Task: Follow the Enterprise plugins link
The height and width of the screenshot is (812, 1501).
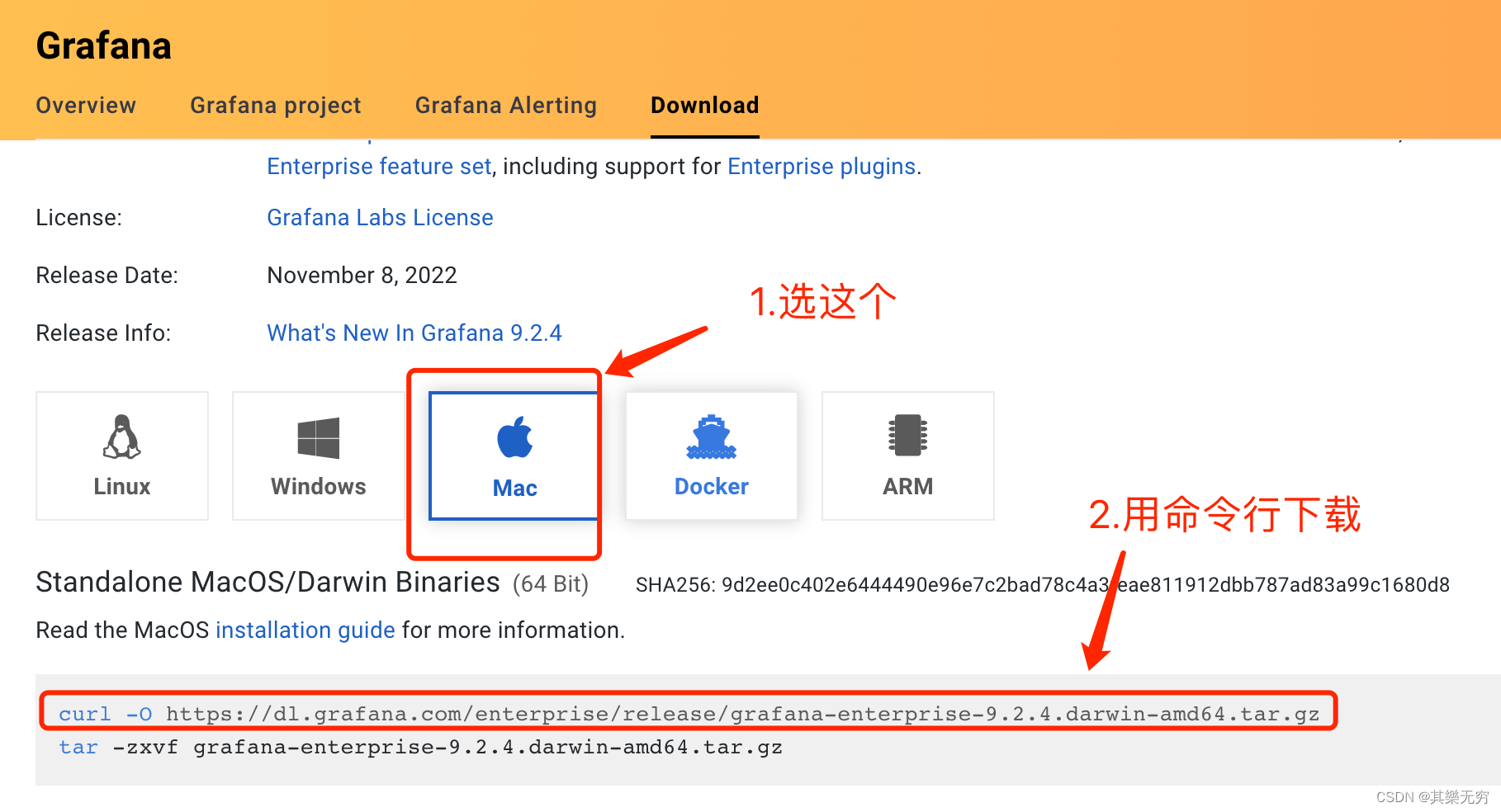Action: 822,167
